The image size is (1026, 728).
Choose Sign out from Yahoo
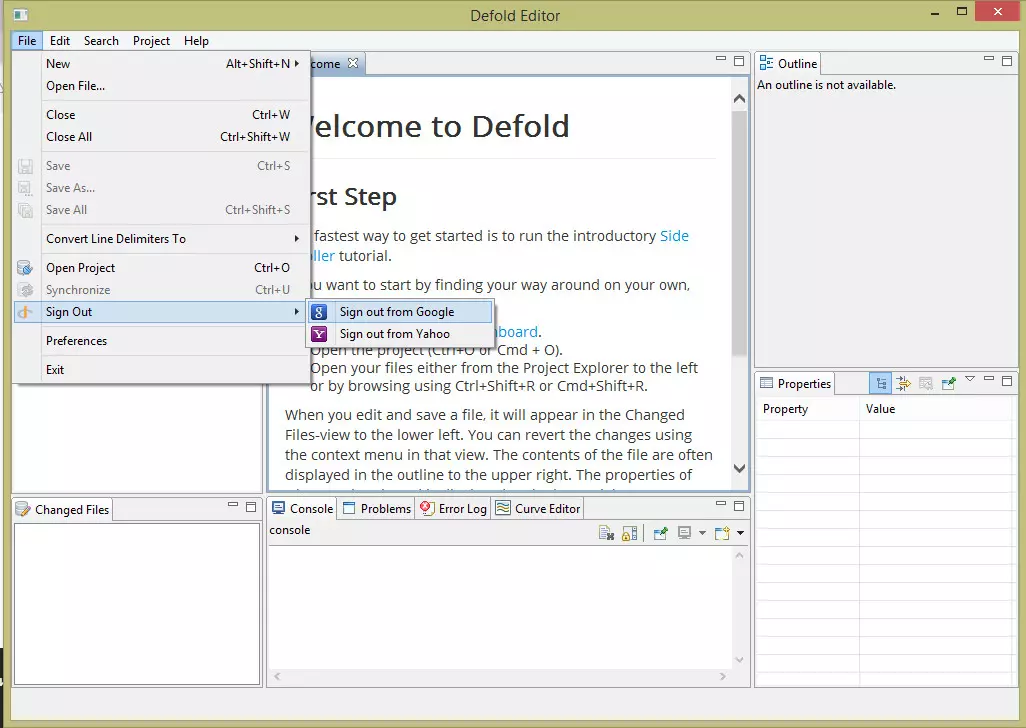click(394, 334)
